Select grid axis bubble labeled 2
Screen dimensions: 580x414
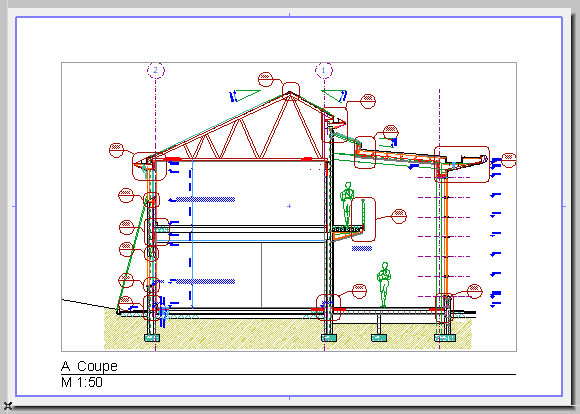coord(156,70)
